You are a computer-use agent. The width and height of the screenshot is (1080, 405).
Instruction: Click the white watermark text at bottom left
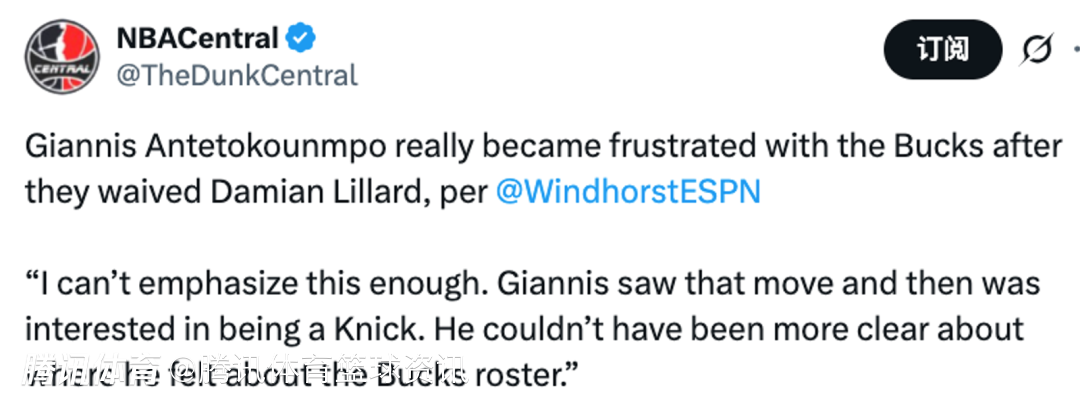point(240,372)
